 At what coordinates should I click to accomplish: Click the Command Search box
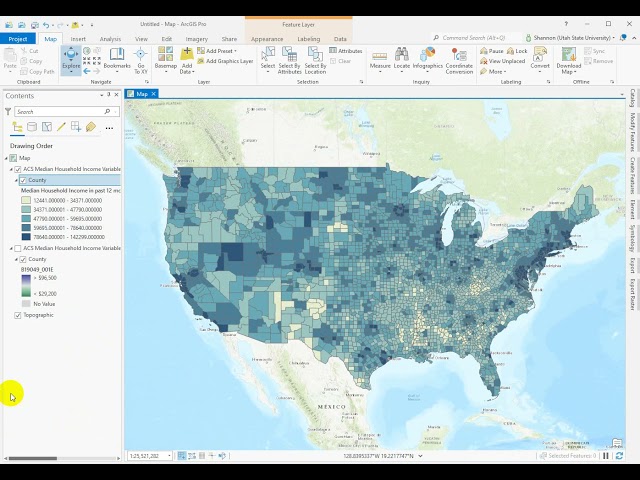(476, 38)
